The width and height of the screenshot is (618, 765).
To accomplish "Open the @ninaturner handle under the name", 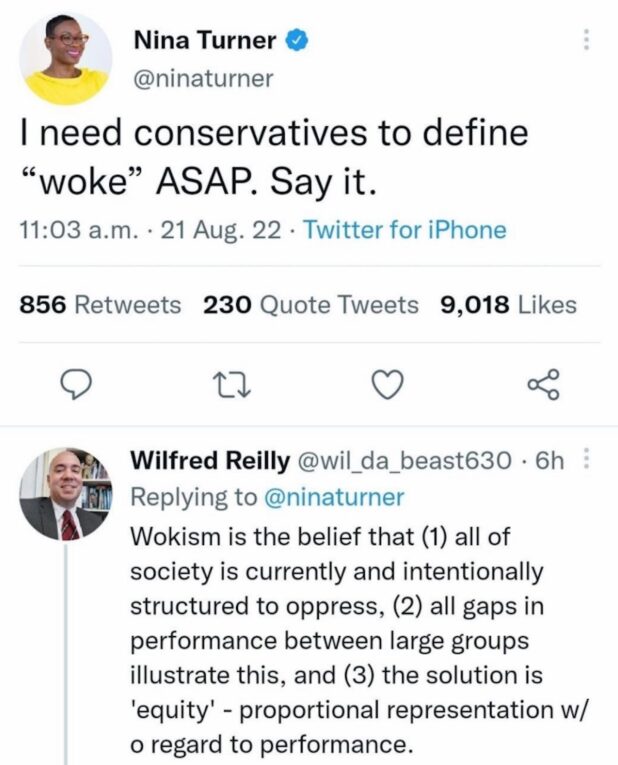I will 202,78.
